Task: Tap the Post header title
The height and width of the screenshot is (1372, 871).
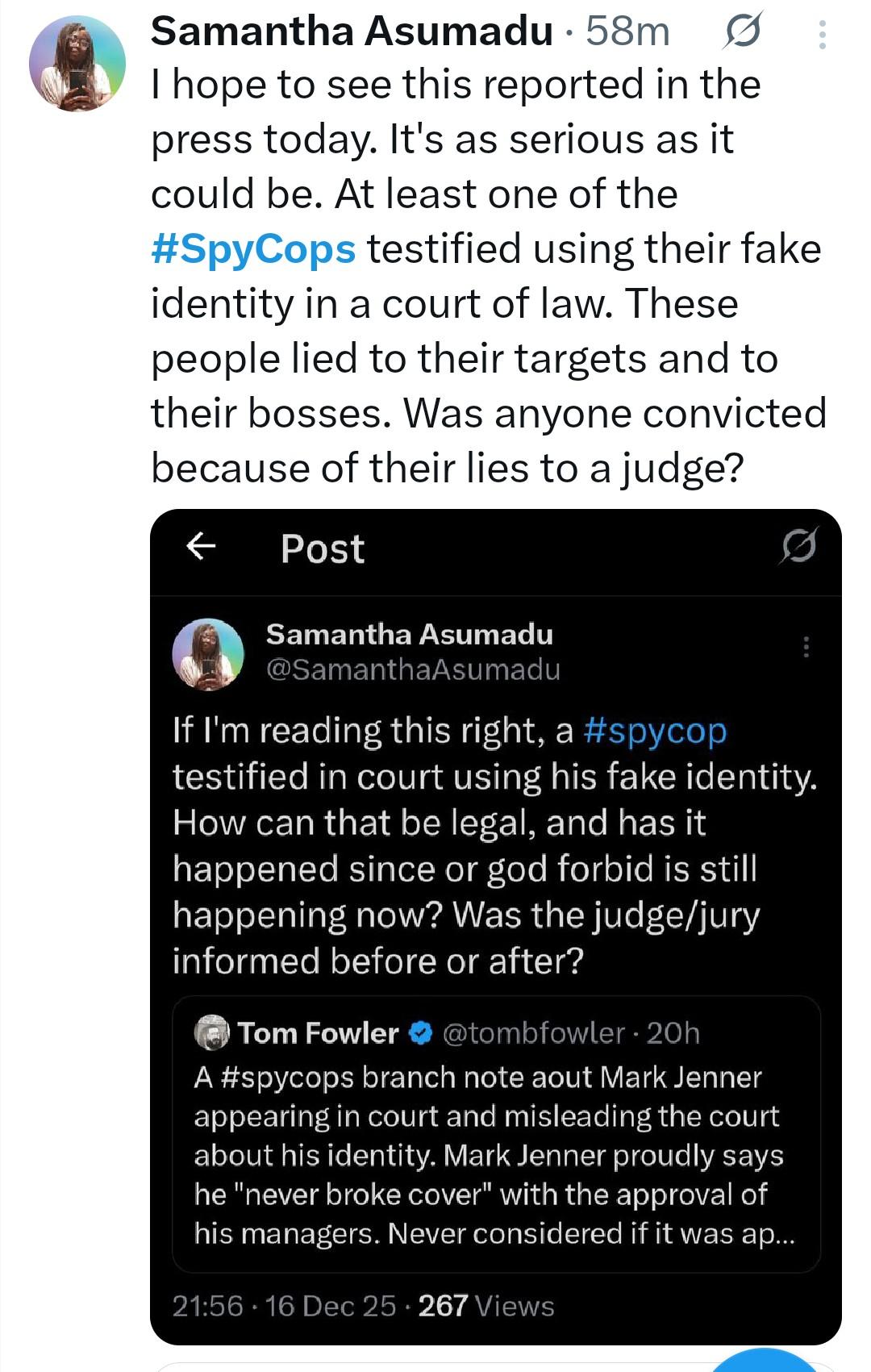Action: pyautogui.click(x=323, y=548)
